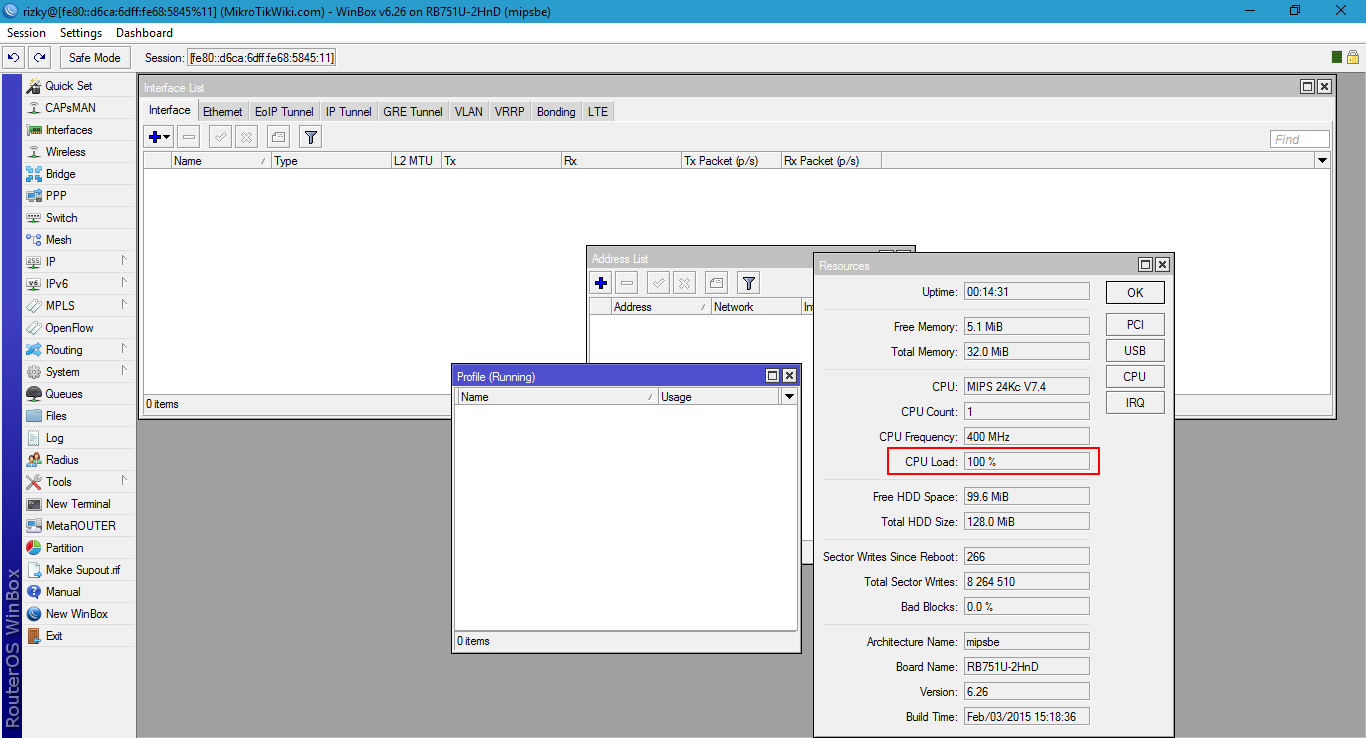
Task: Open the Session menu
Action: [27, 33]
